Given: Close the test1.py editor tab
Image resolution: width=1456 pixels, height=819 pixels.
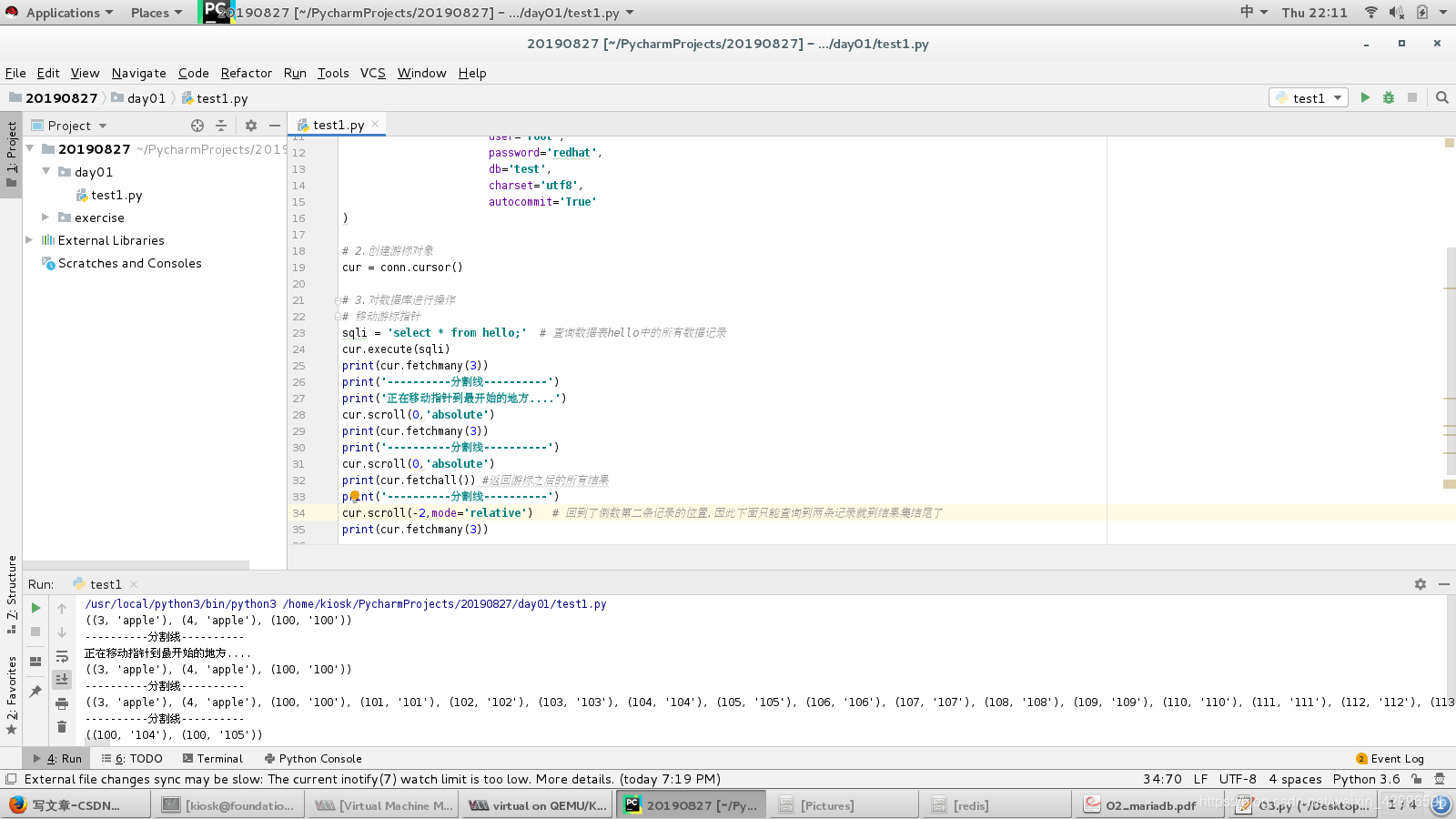Looking at the screenshot, I should [x=374, y=124].
